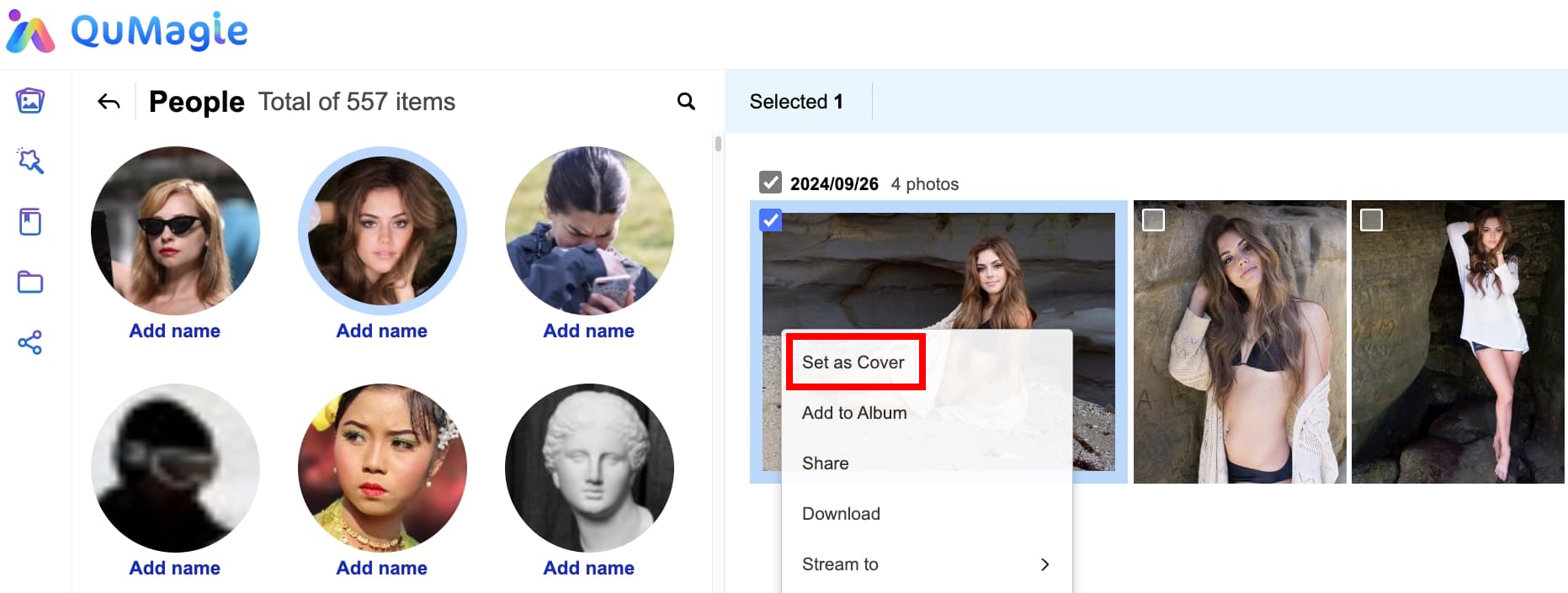Image resolution: width=1568 pixels, height=593 pixels.
Task: Add name for the white statue face
Action: pos(589,568)
